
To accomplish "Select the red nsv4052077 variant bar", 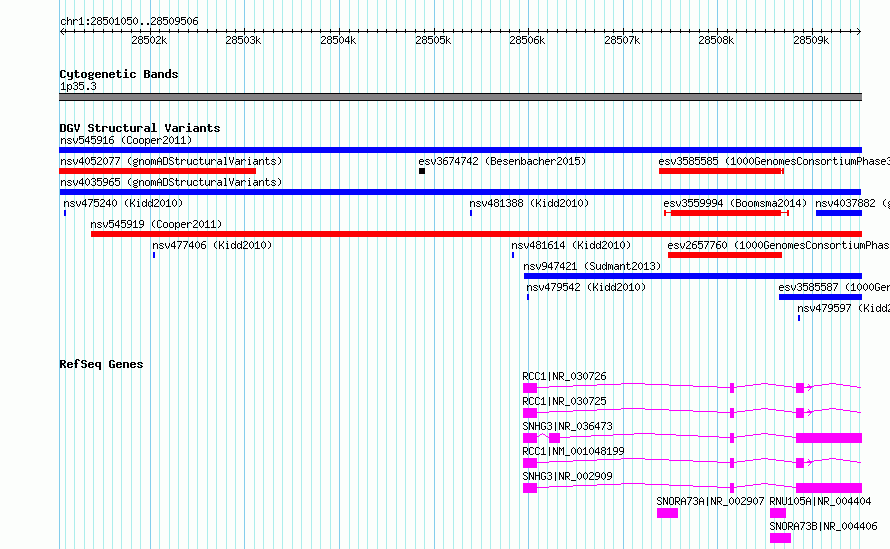I will pos(157,171).
